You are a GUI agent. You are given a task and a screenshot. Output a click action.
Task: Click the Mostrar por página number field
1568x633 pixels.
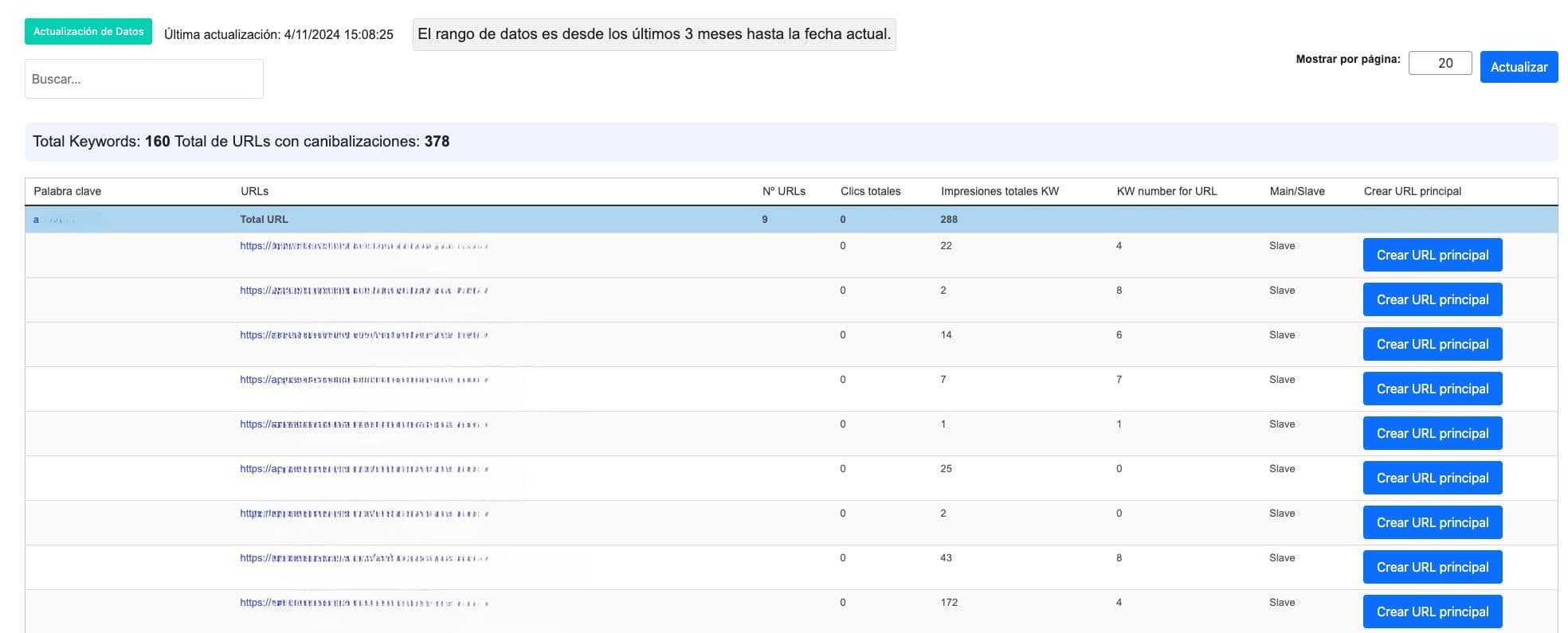(x=1440, y=63)
